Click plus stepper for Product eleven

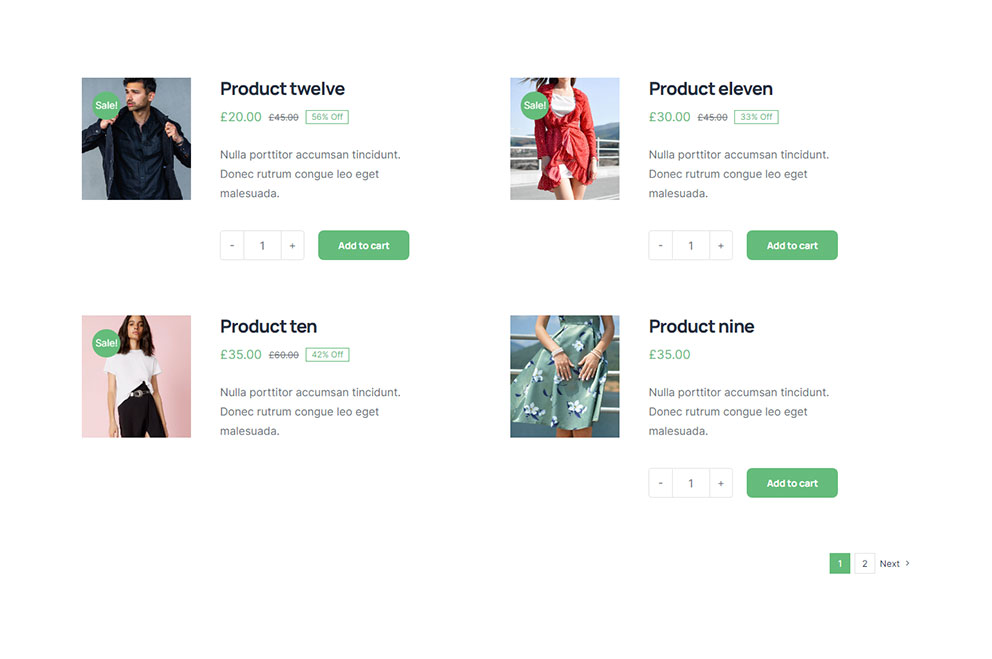click(721, 246)
